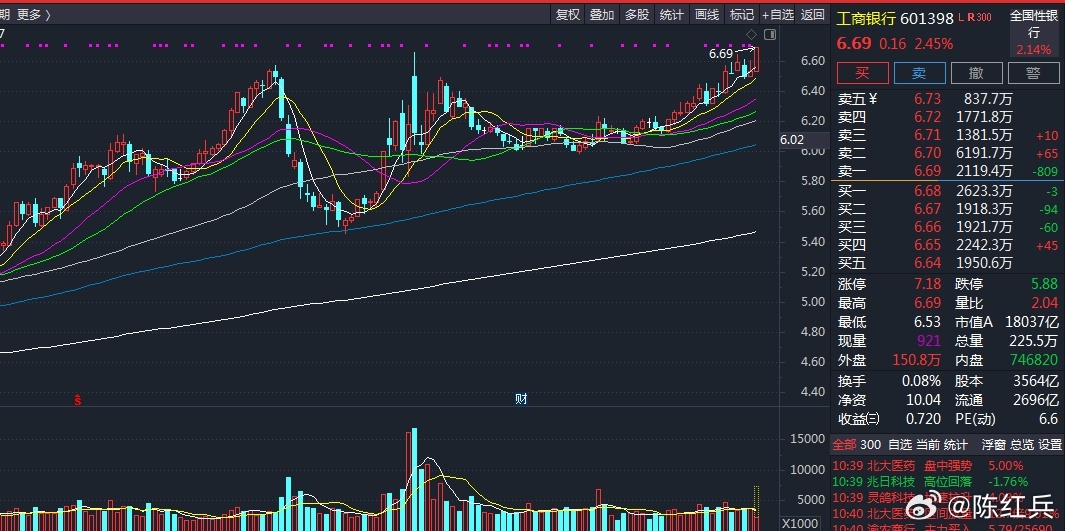The height and width of the screenshot is (531, 1065).
Task: Click the 量比 value 2.04
Action: pyautogui.click(x=1045, y=303)
